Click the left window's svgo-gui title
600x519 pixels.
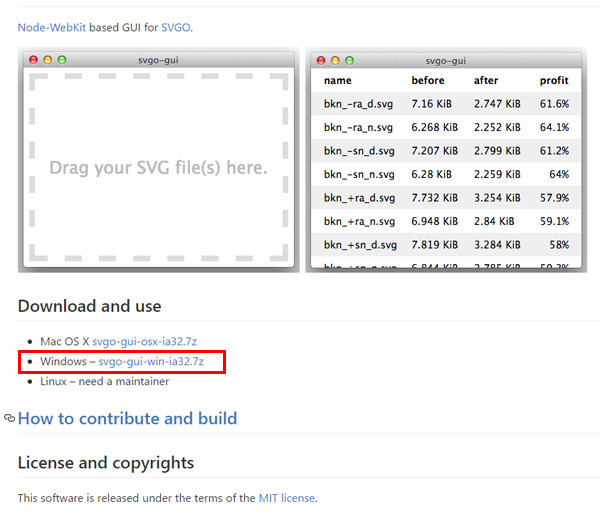158,60
